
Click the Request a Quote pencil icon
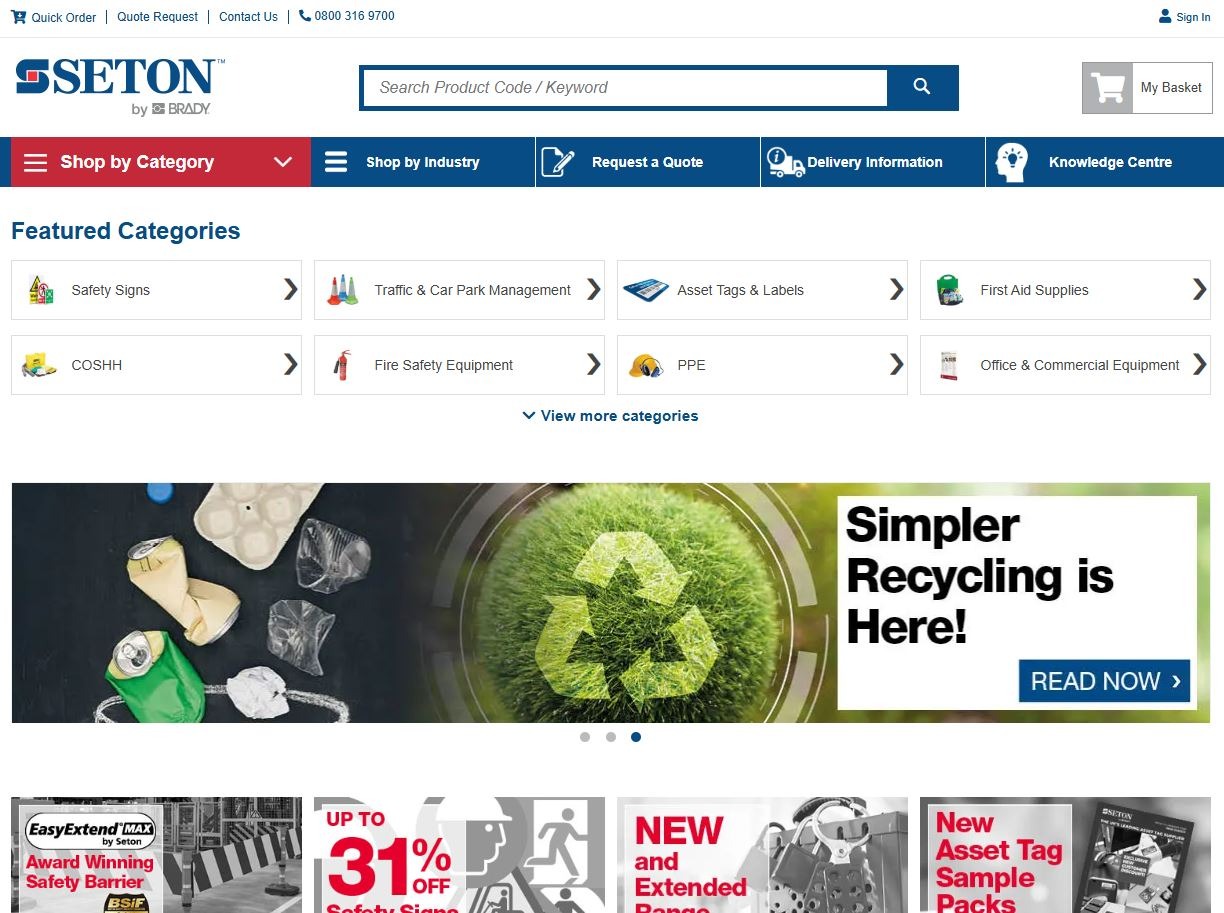(558, 162)
